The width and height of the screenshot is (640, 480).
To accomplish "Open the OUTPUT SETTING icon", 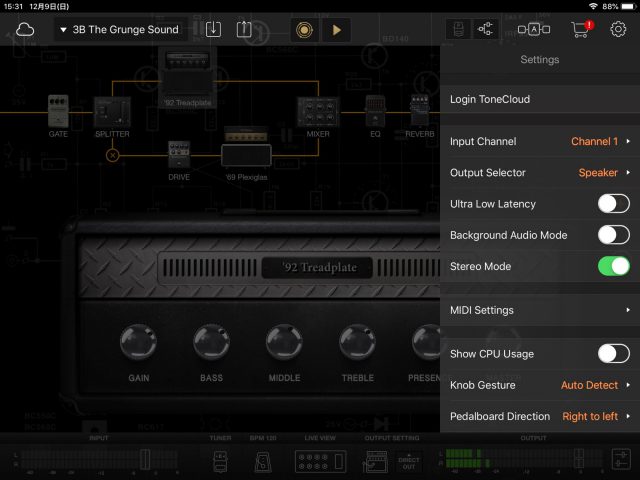I will (x=375, y=461).
